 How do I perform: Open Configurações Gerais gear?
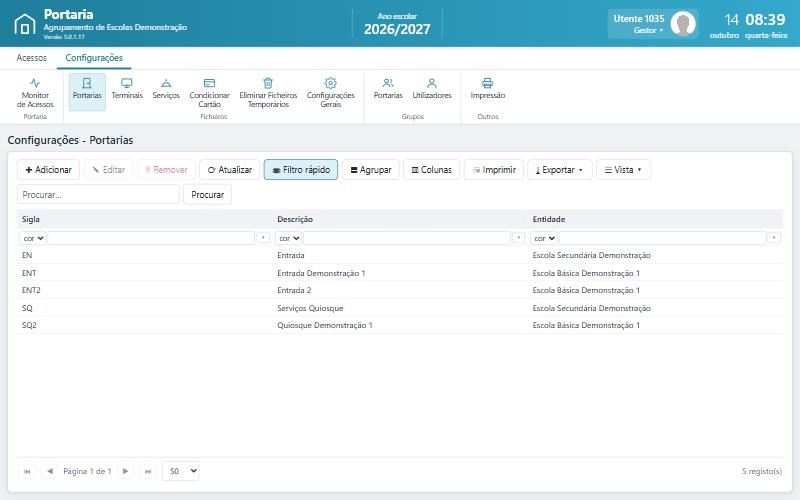(x=331, y=93)
